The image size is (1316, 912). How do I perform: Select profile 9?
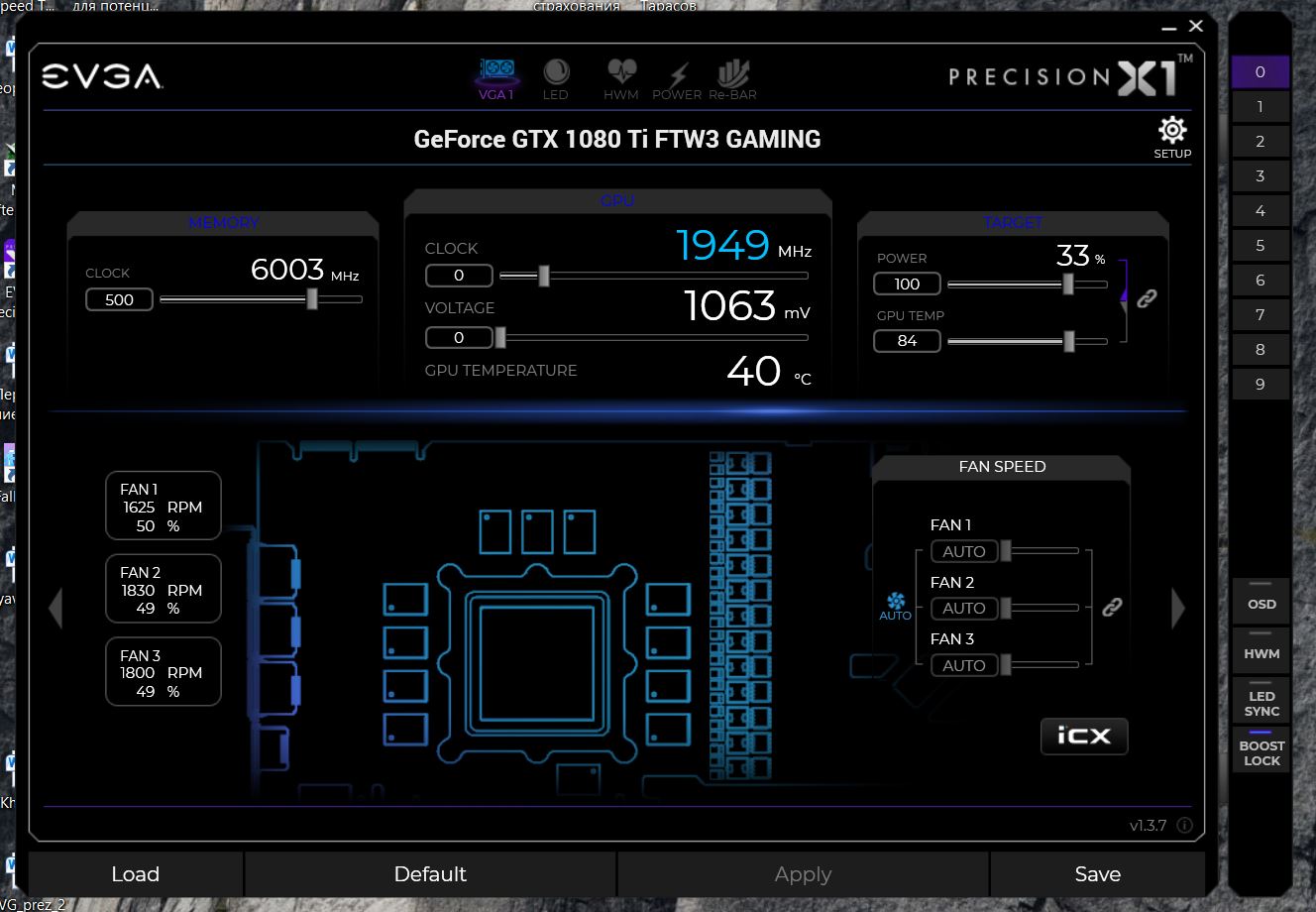(1261, 384)
